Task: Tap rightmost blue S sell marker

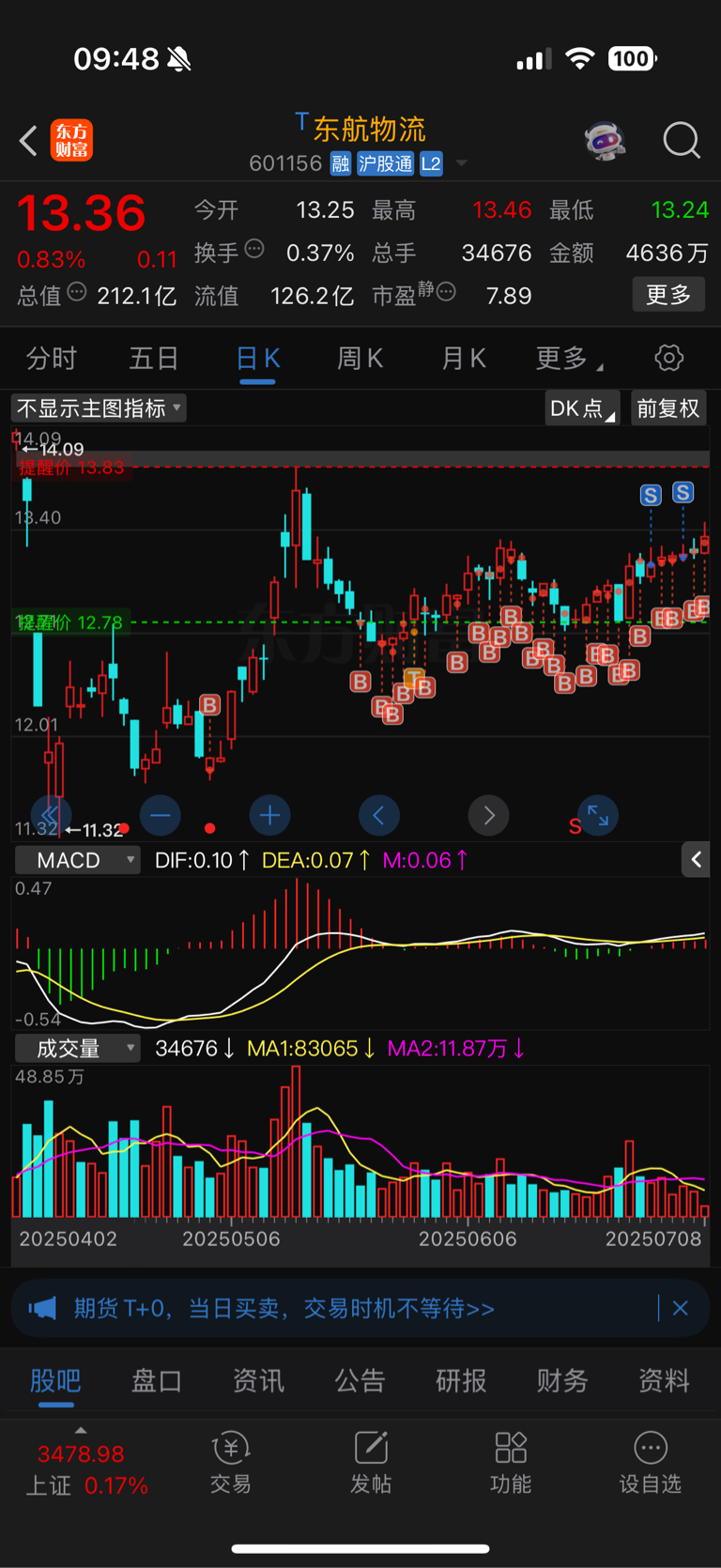Action: click(683, 492)
